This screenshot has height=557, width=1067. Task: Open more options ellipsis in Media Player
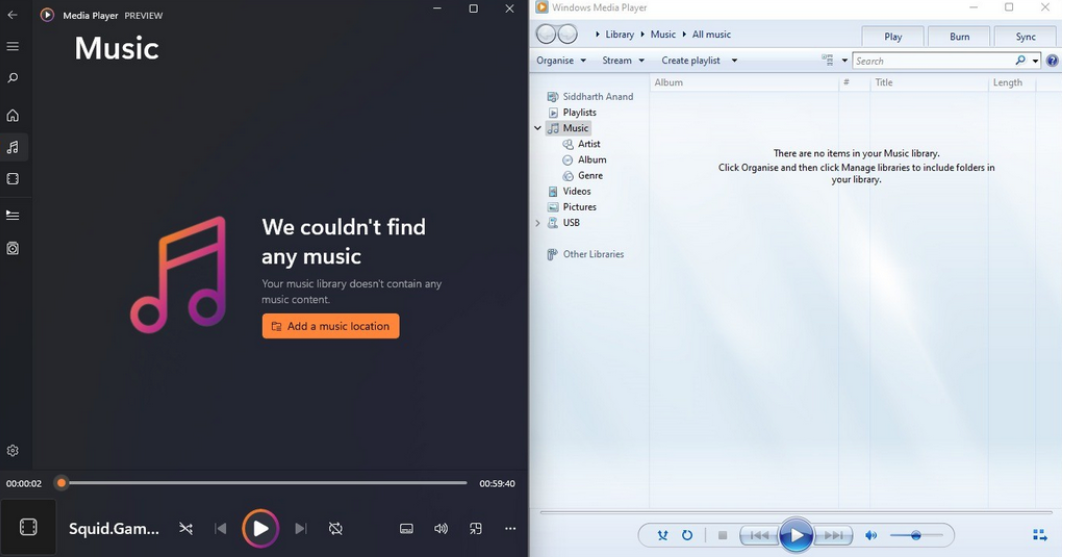(x=510, y=528)
